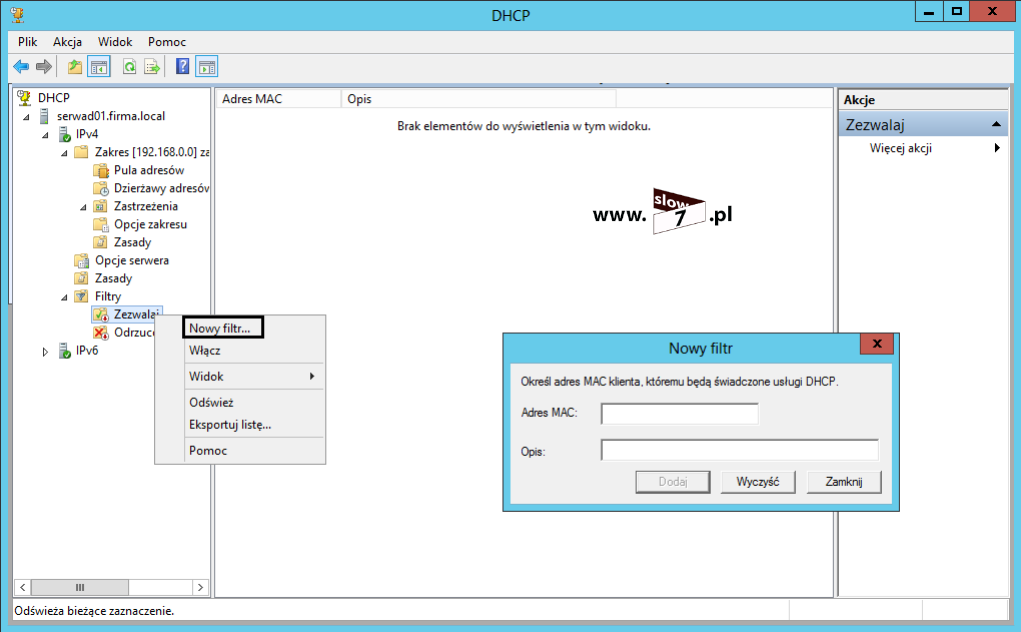
Task: Collapse the Filtry tree node
Action: 65,298
